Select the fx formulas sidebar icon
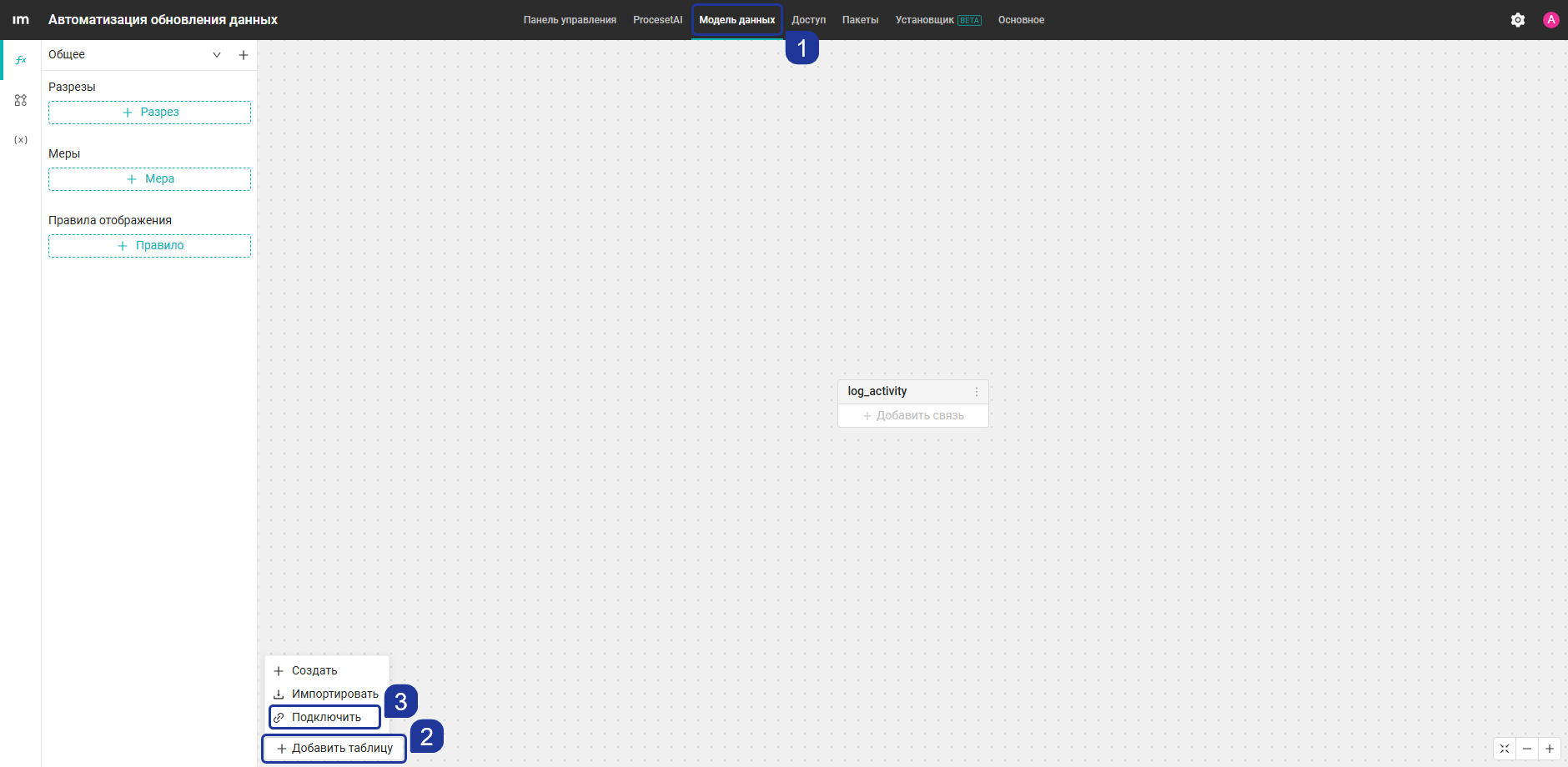Screen dimensions: 1568x767 point(21,60)
